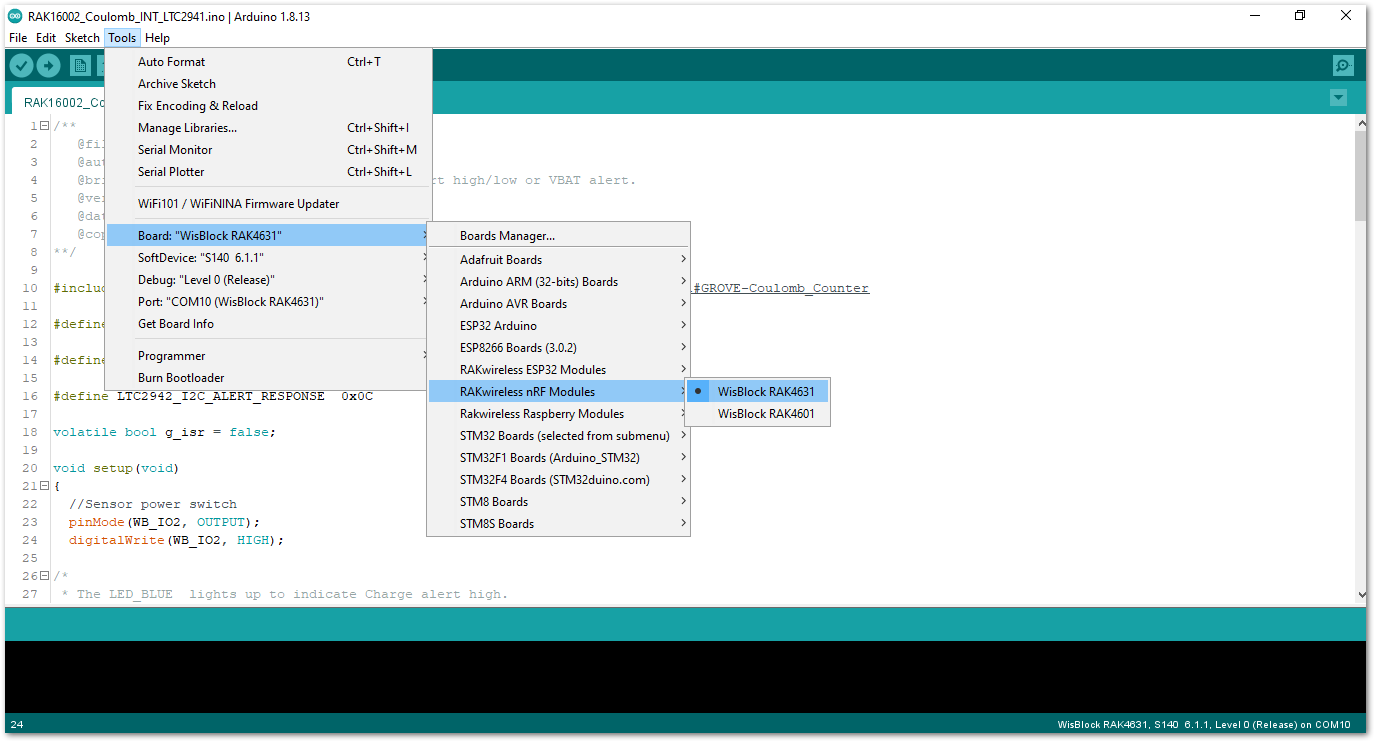This screenshot has height=742, width=1375.
Task: Click the scrollbar up arrow
Action: click(x=1360, y=122)
